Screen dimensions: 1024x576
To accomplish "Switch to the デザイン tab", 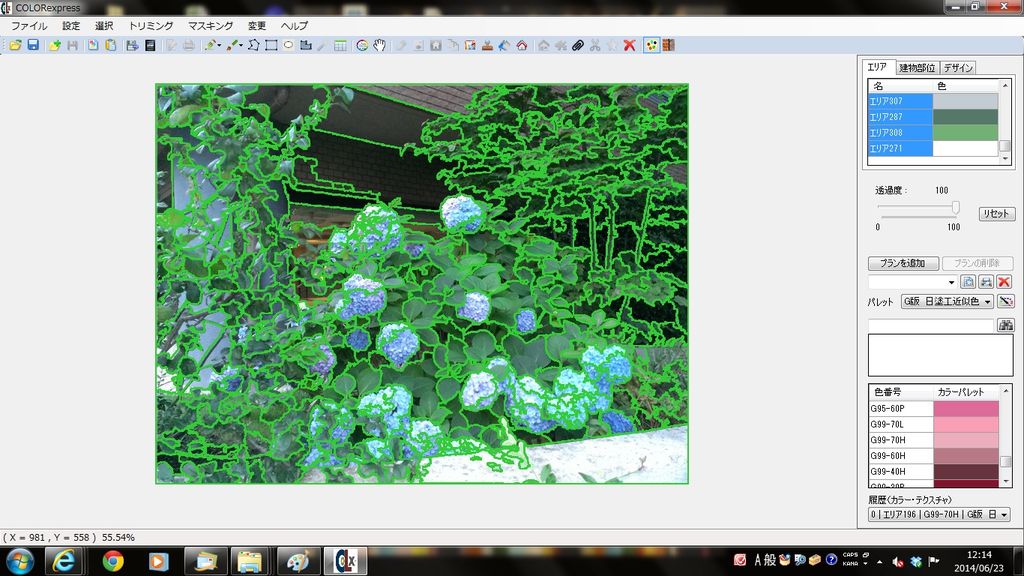I will tap(958, 67).
